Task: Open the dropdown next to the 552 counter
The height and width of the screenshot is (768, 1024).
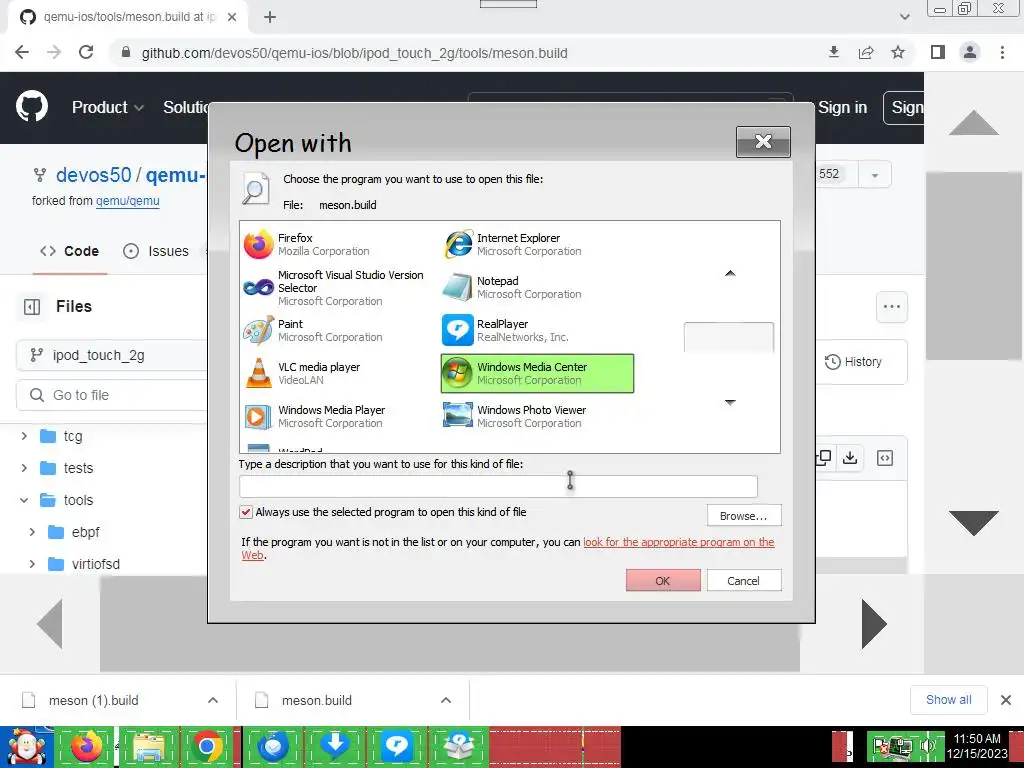Action: (x=874, y=174)
